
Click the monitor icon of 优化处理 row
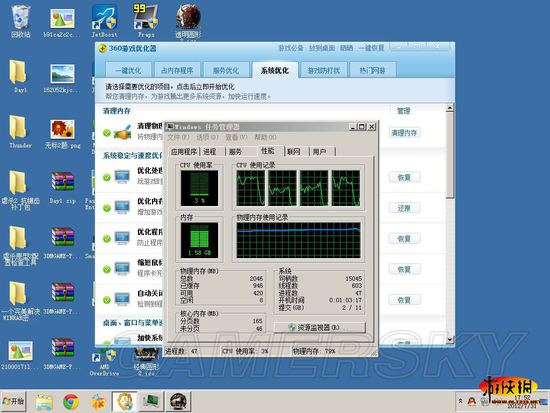pos(122,177)
